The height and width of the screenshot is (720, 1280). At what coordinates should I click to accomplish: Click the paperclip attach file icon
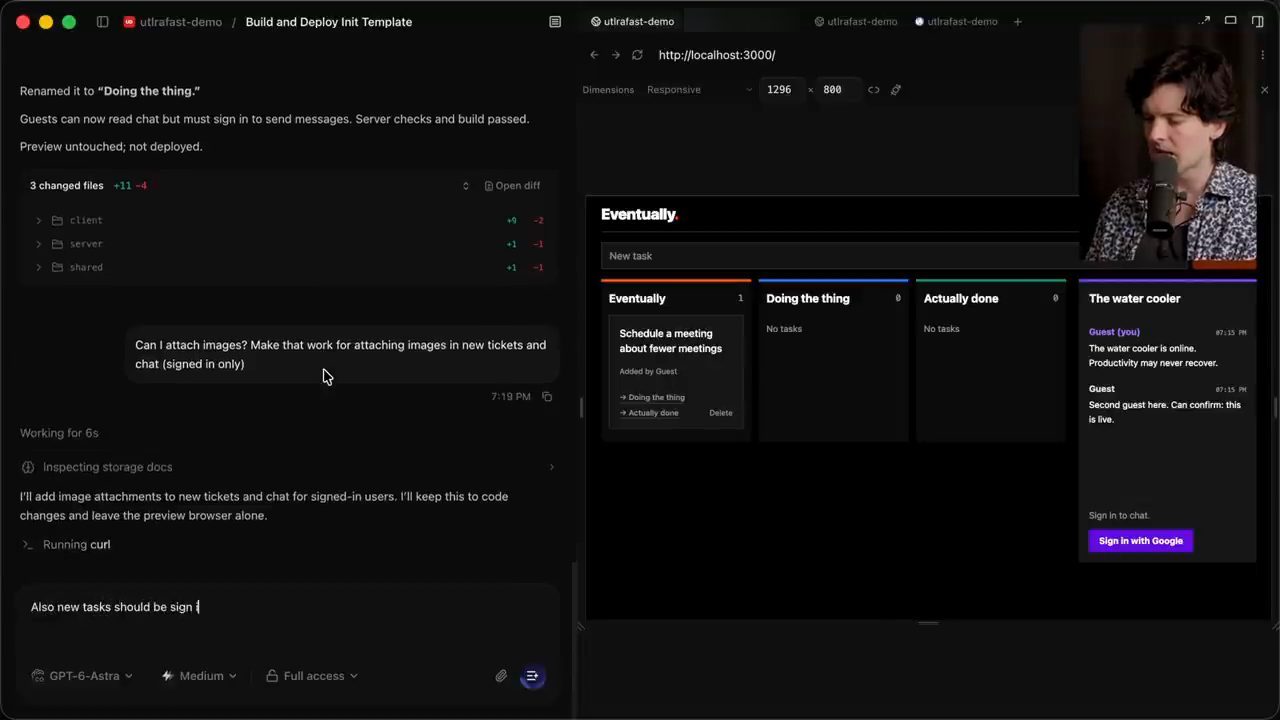(501, 676)
